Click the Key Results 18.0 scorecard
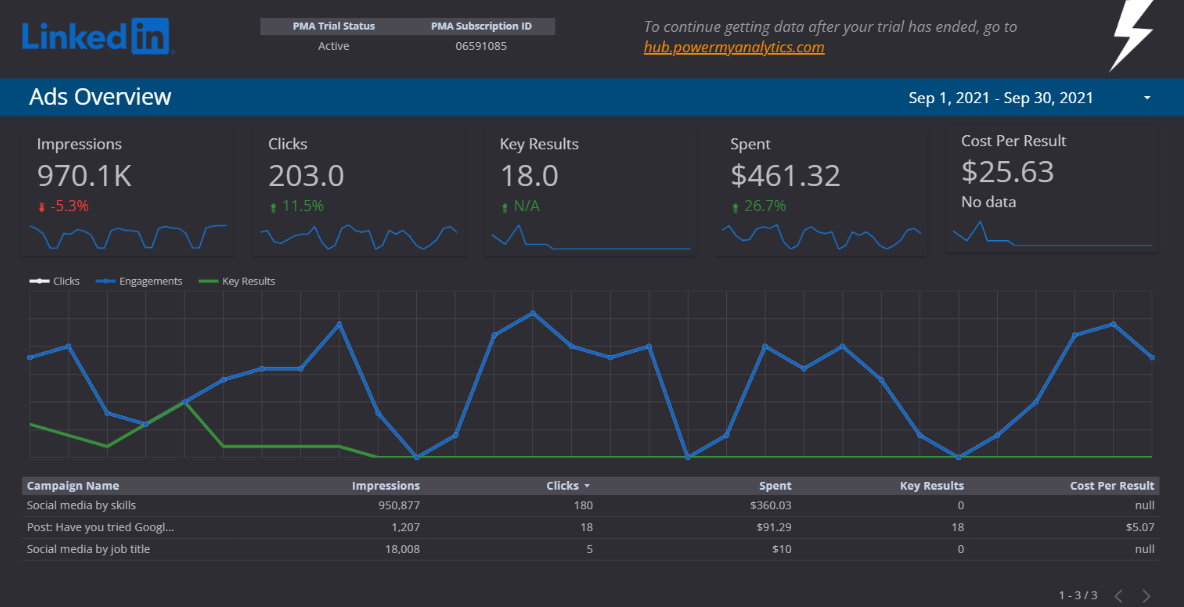 529,176
